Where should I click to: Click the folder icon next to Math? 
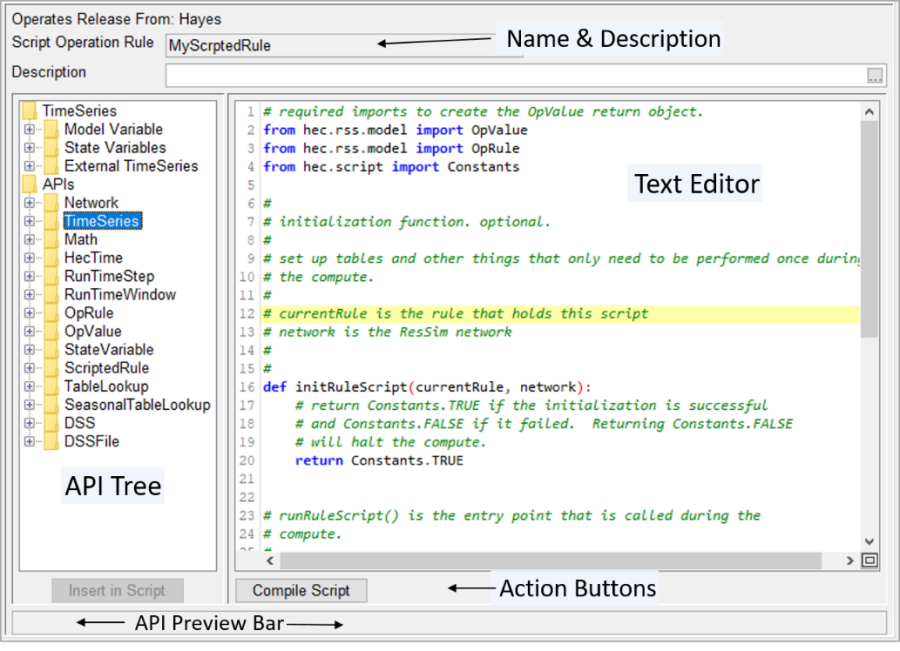(x=51, y=240)
